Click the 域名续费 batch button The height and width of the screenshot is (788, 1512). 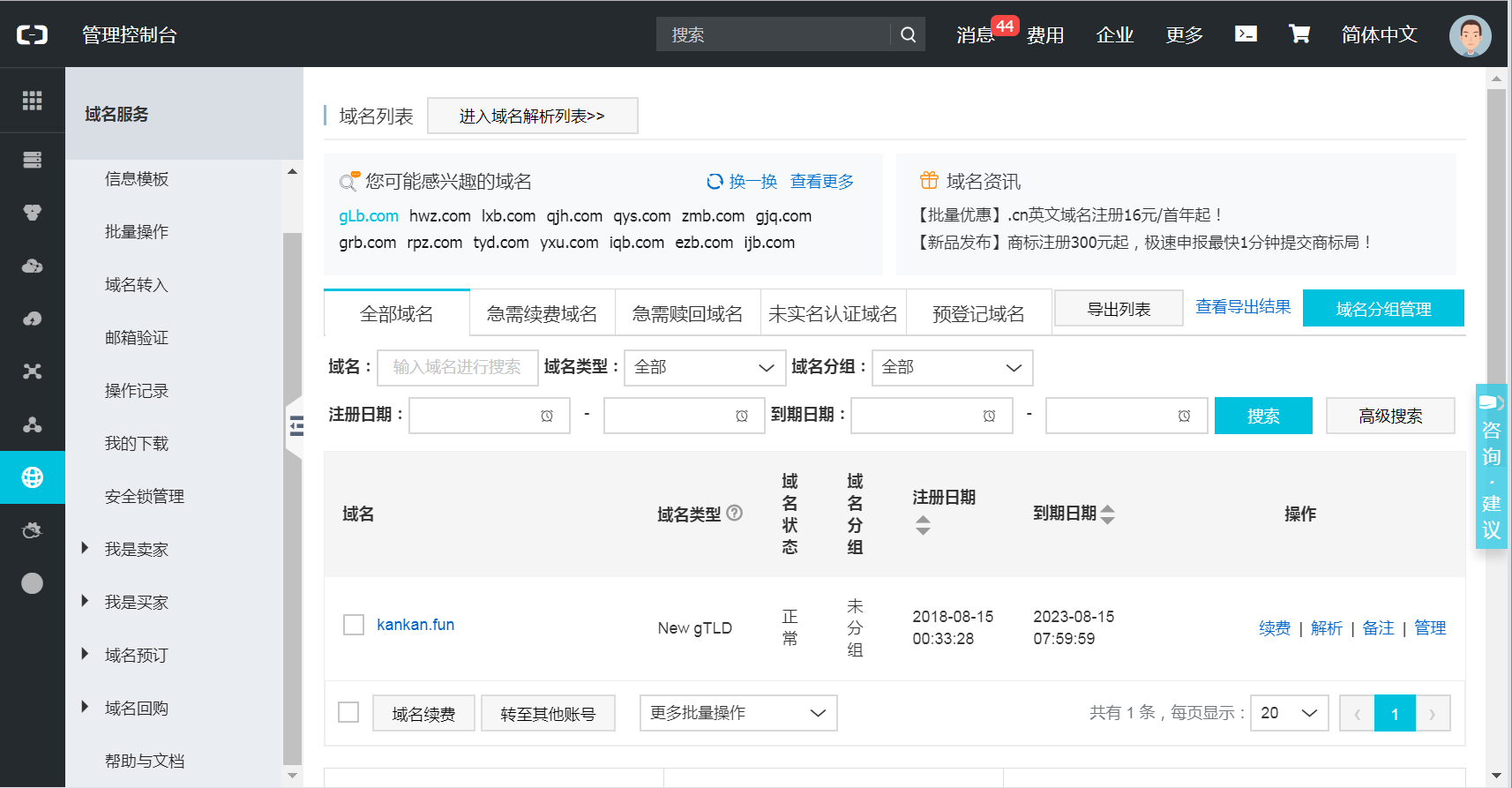[x=423, y=713]
